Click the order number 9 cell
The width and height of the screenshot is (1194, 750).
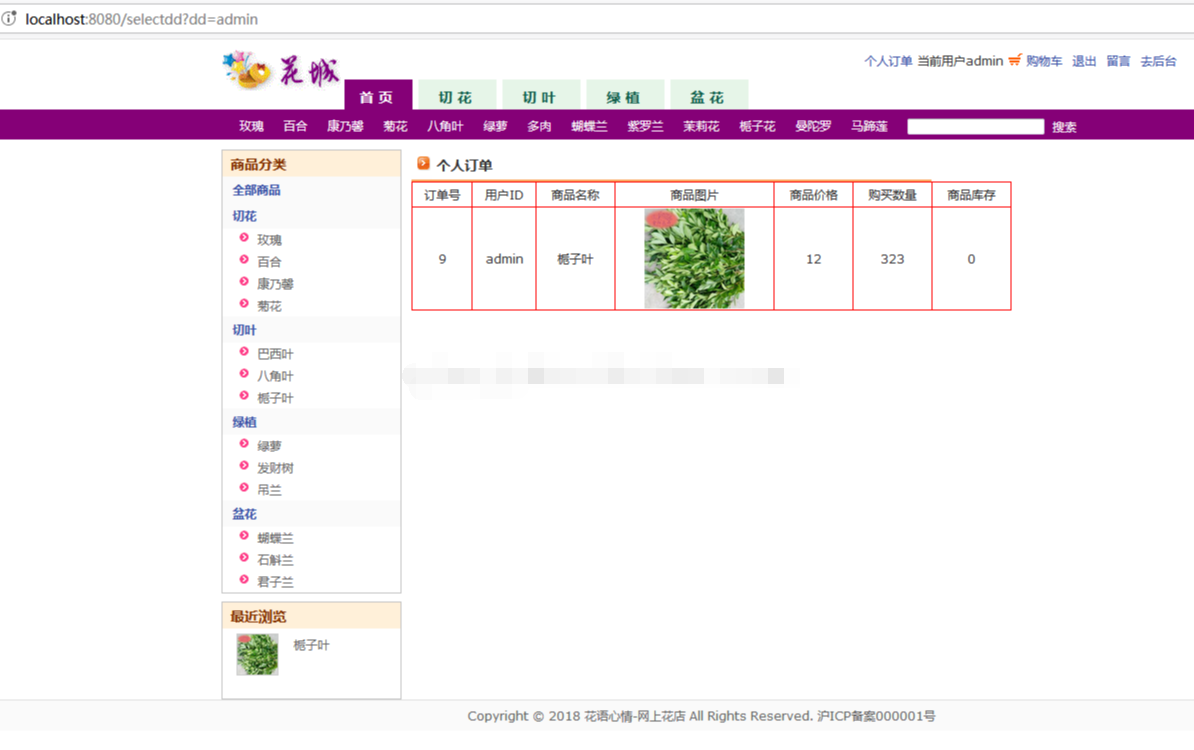pyautogui.click(x=442, y=260)
